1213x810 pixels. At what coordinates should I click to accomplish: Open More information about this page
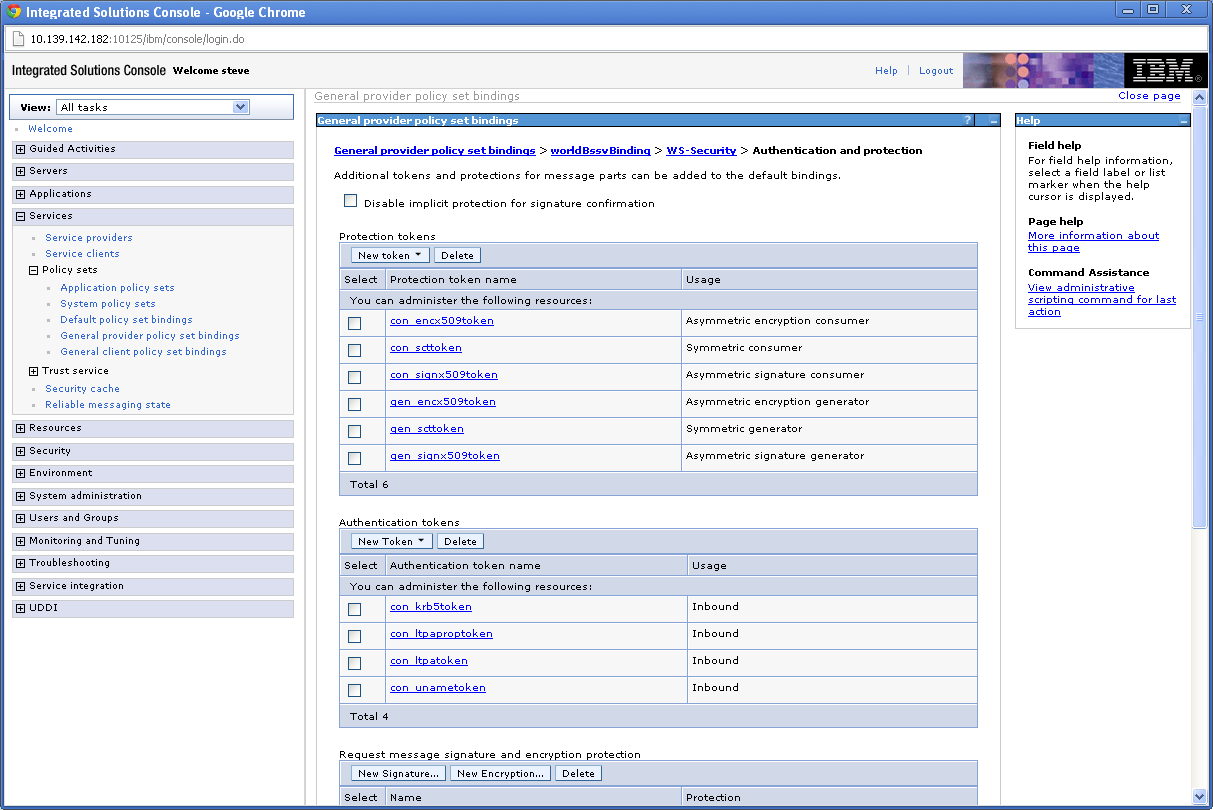[1093, 242]
